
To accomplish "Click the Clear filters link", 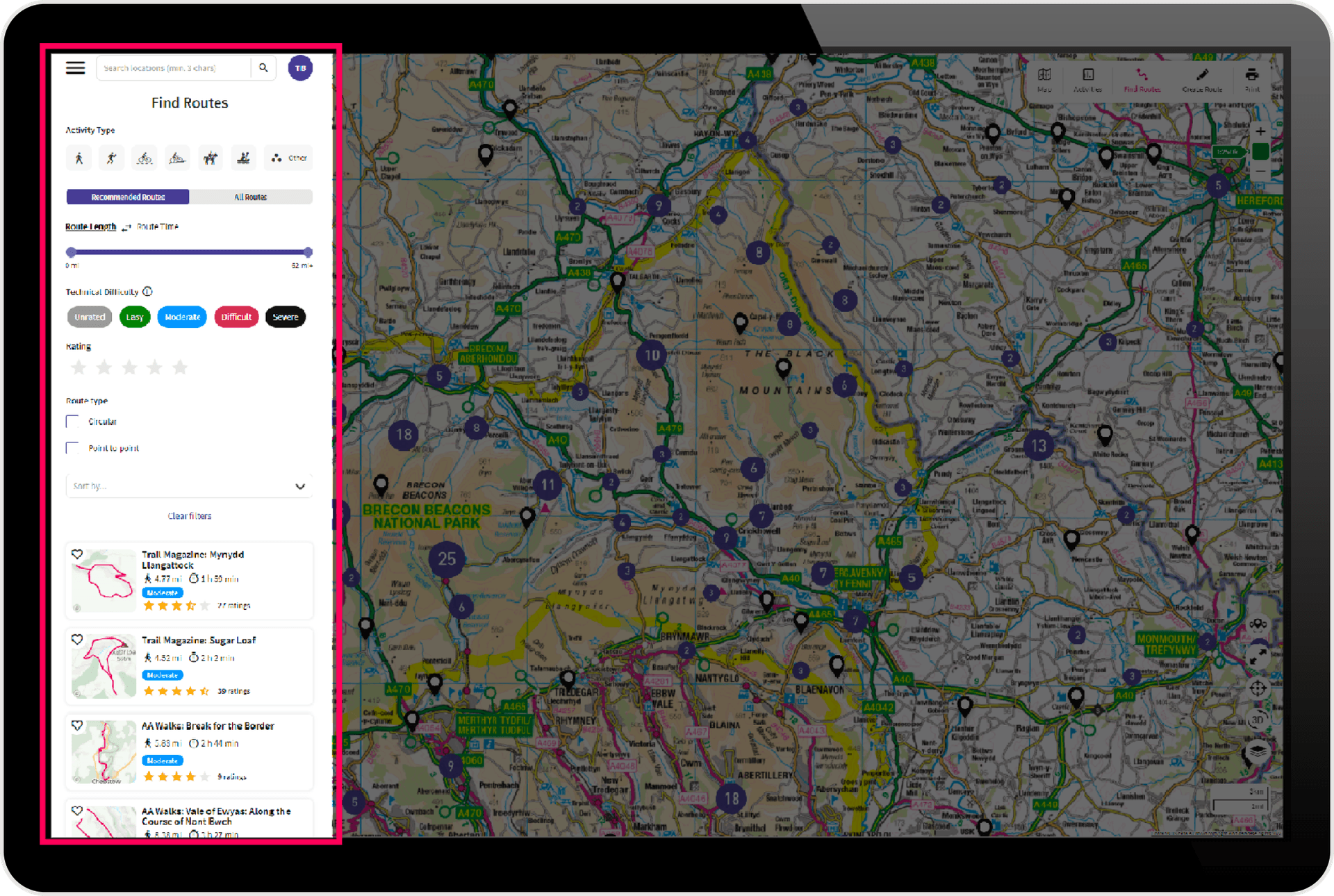I will click(189, 515).
